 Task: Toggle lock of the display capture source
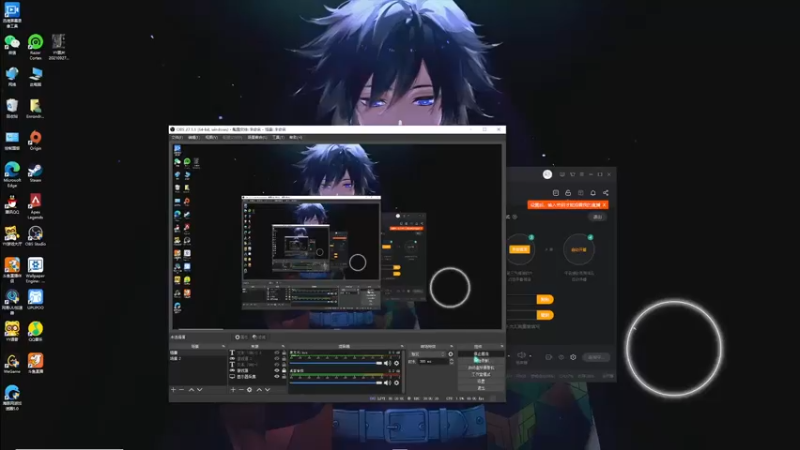tap(284, 377)
